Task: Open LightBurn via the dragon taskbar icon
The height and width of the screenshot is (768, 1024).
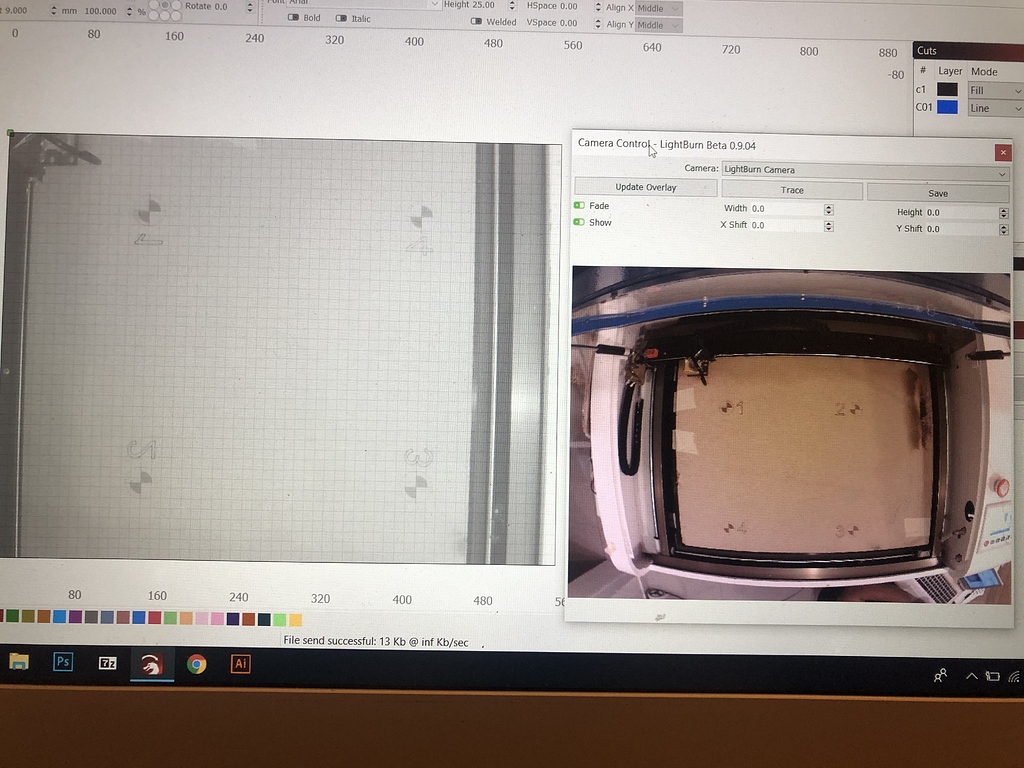Action: click(152, 662)
